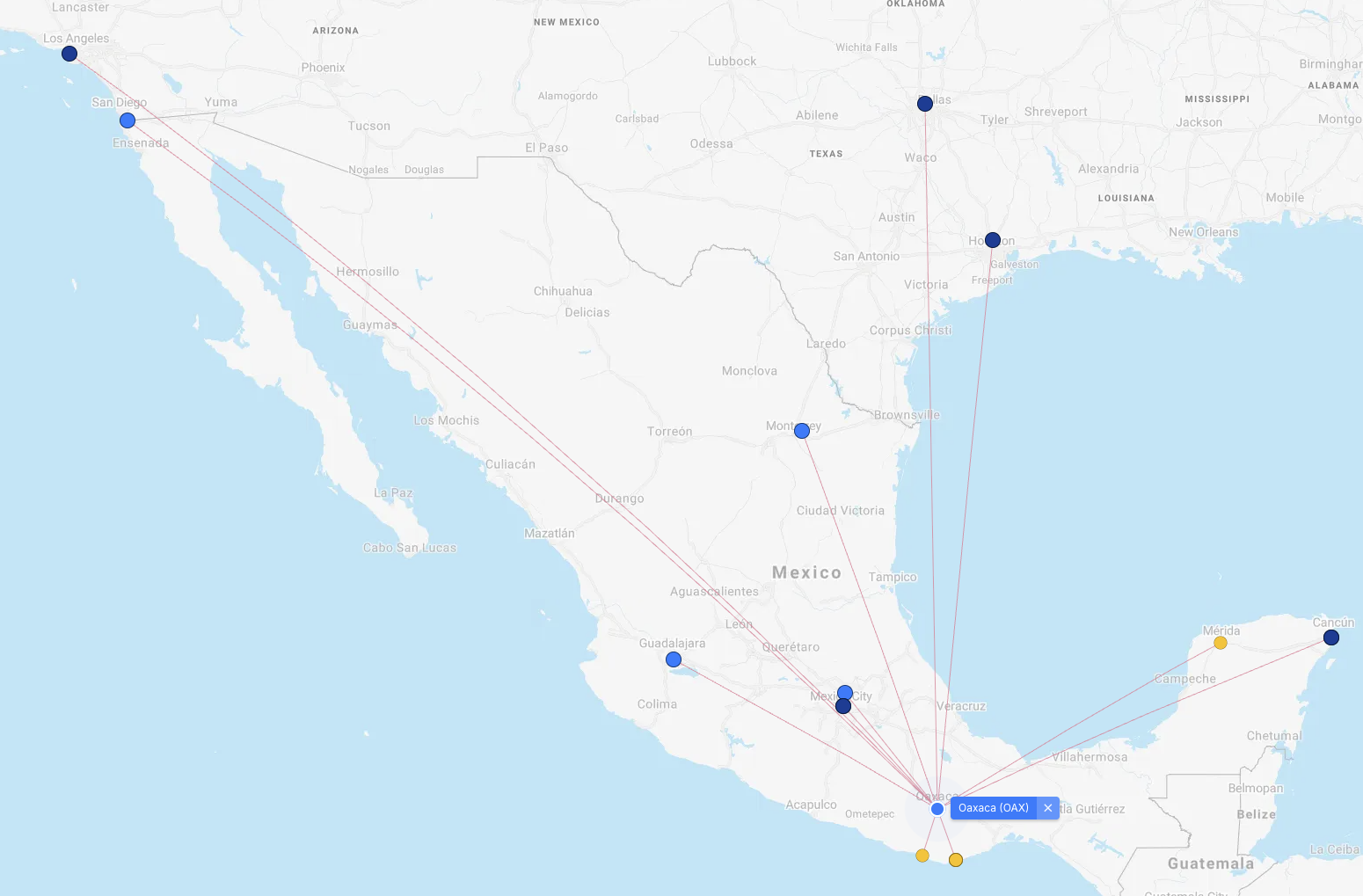Click the Veracruz map label
Image resolution: width=1363 pixels, height=896 pixels.
963,705
